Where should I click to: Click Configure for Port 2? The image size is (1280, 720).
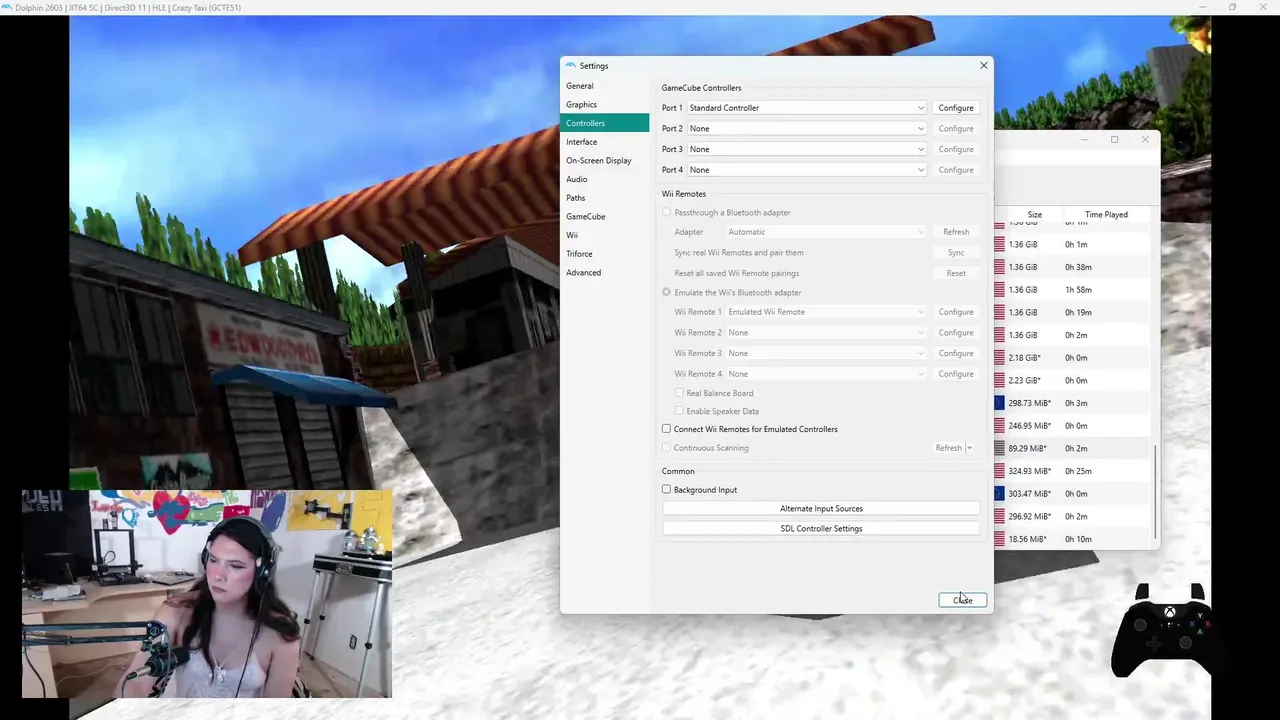coord(956,128)
